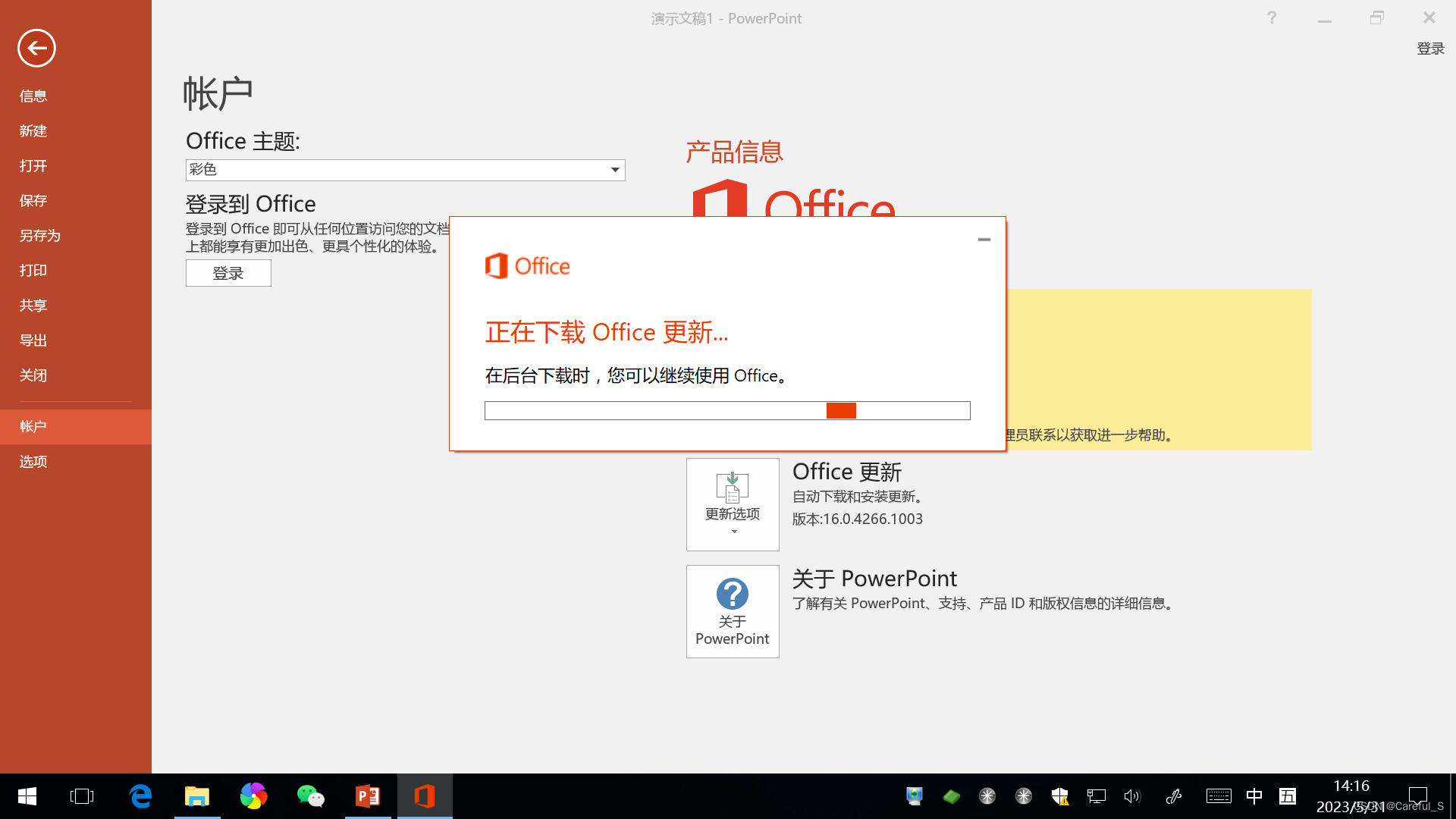
Task: Open WeChat from the taskbar
Action: pos(311,796)
